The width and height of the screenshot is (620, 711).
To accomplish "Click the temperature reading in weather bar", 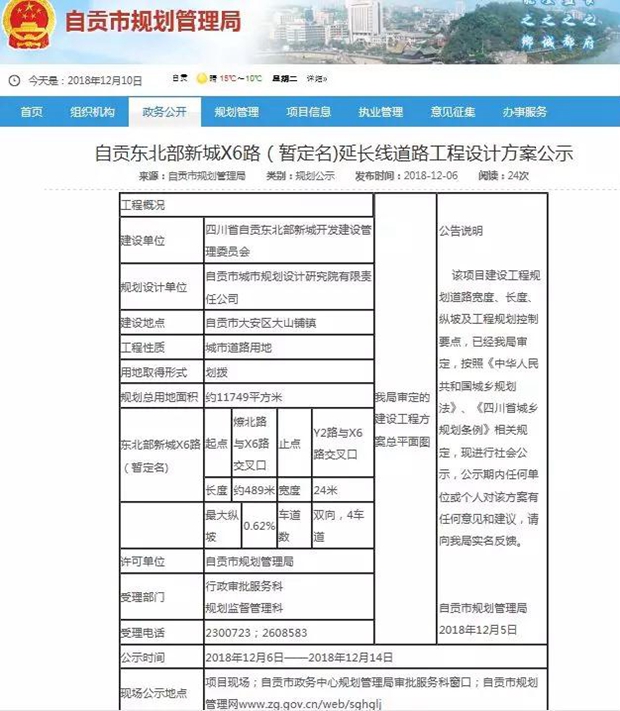I will [x=241, y=79].
